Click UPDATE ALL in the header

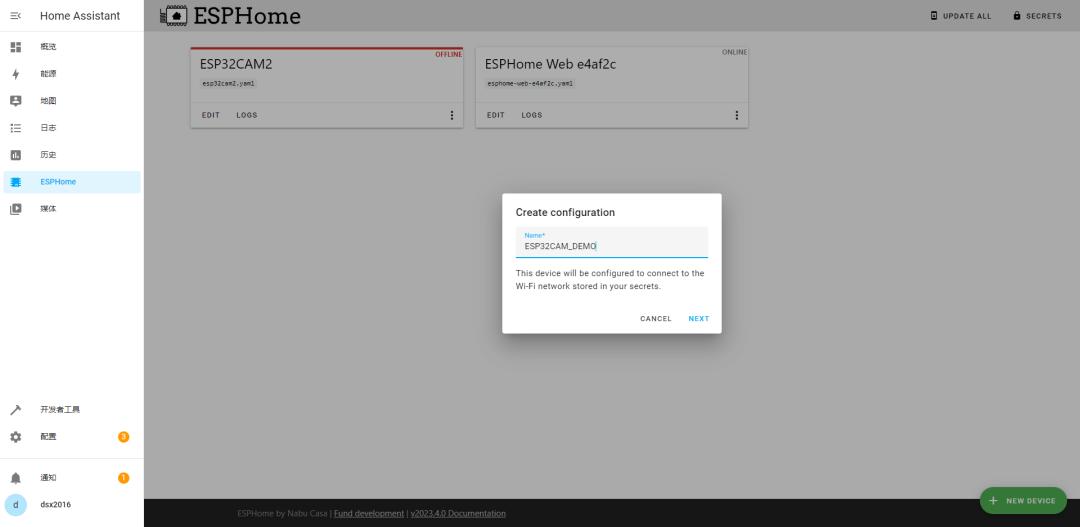click(x=961, y=16)
